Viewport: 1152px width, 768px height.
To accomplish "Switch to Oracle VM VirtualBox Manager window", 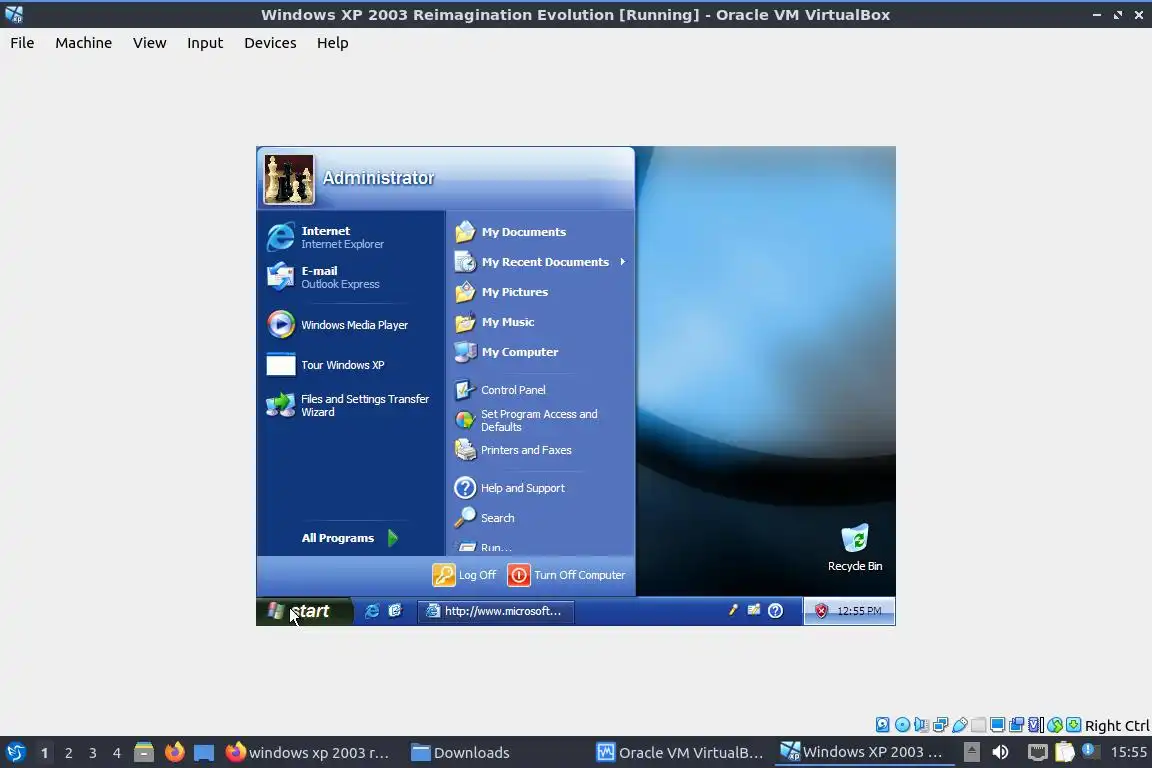I will click(680, 753).
